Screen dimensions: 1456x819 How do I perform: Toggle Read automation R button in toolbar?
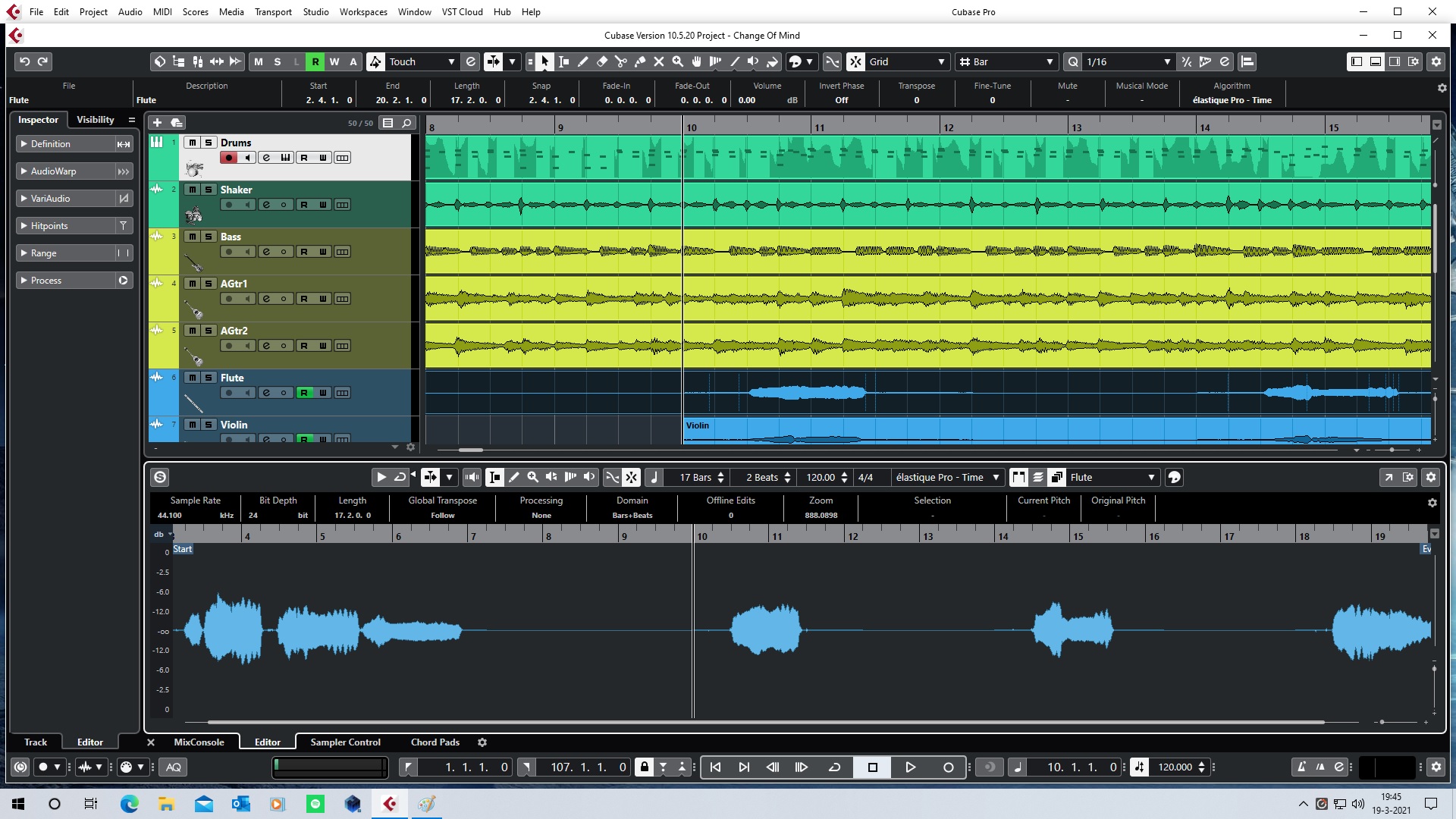[x=315, y=61]
